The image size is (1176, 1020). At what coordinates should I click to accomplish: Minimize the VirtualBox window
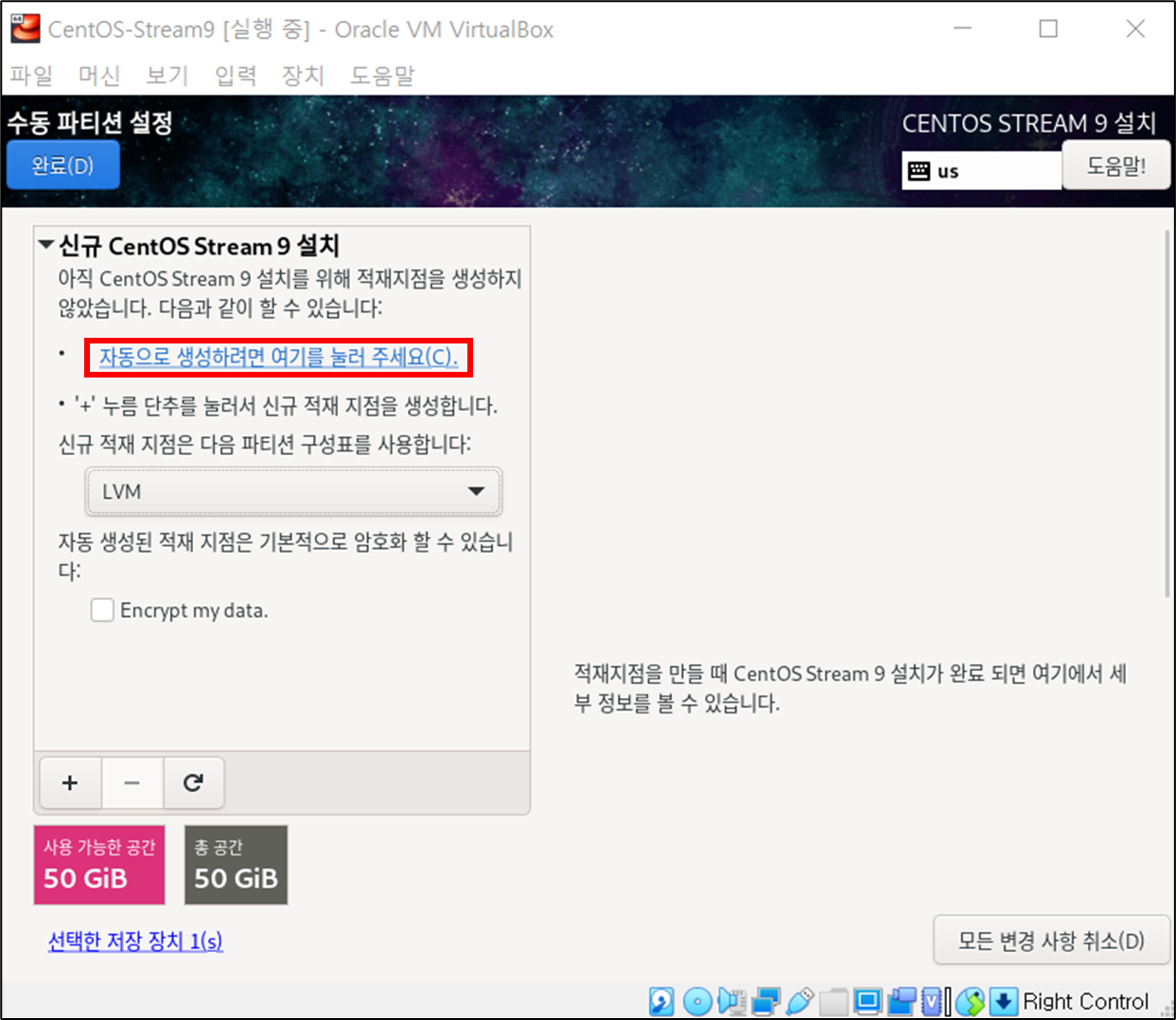coord(963,28)
